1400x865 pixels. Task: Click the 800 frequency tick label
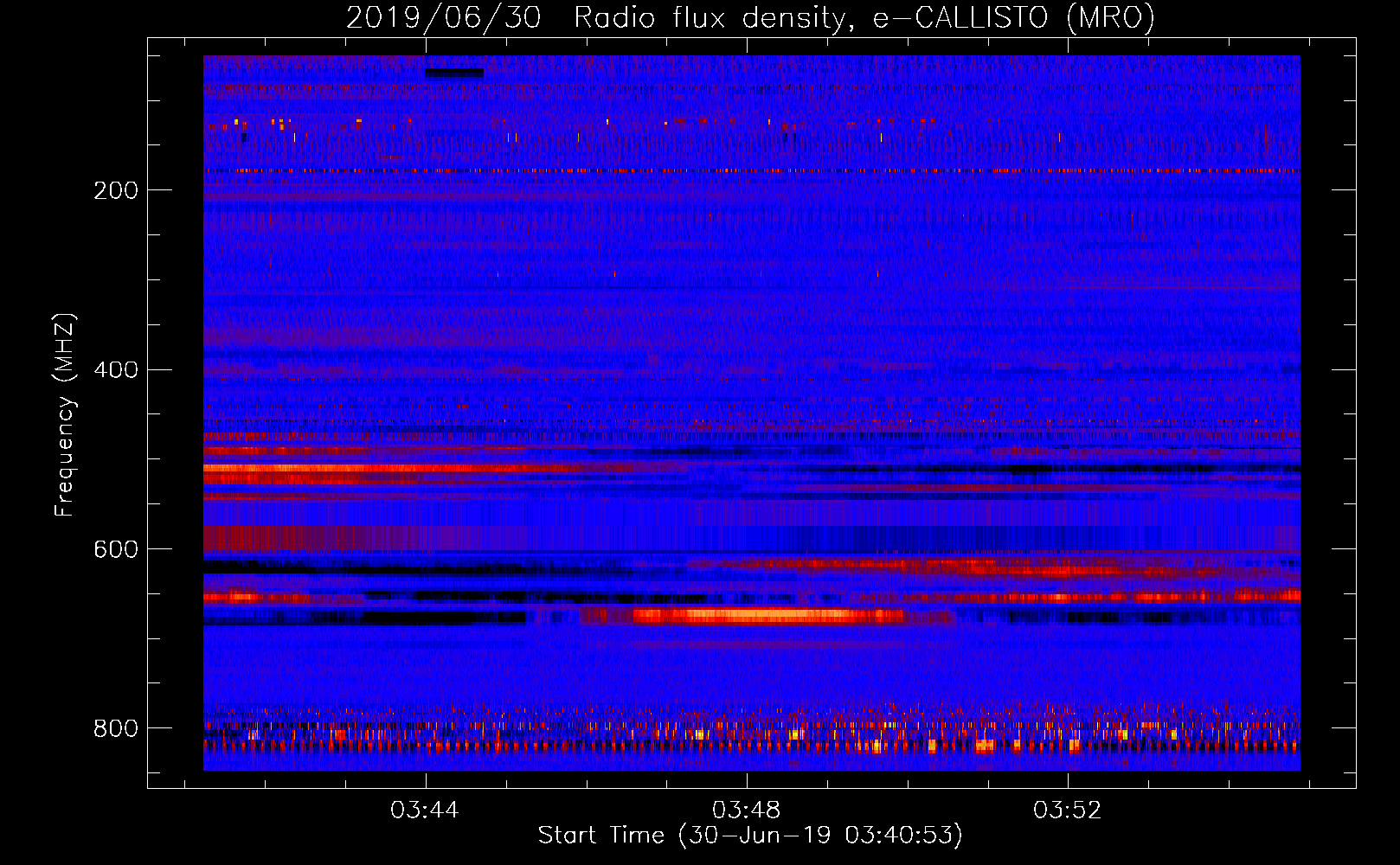click(116, 728)
